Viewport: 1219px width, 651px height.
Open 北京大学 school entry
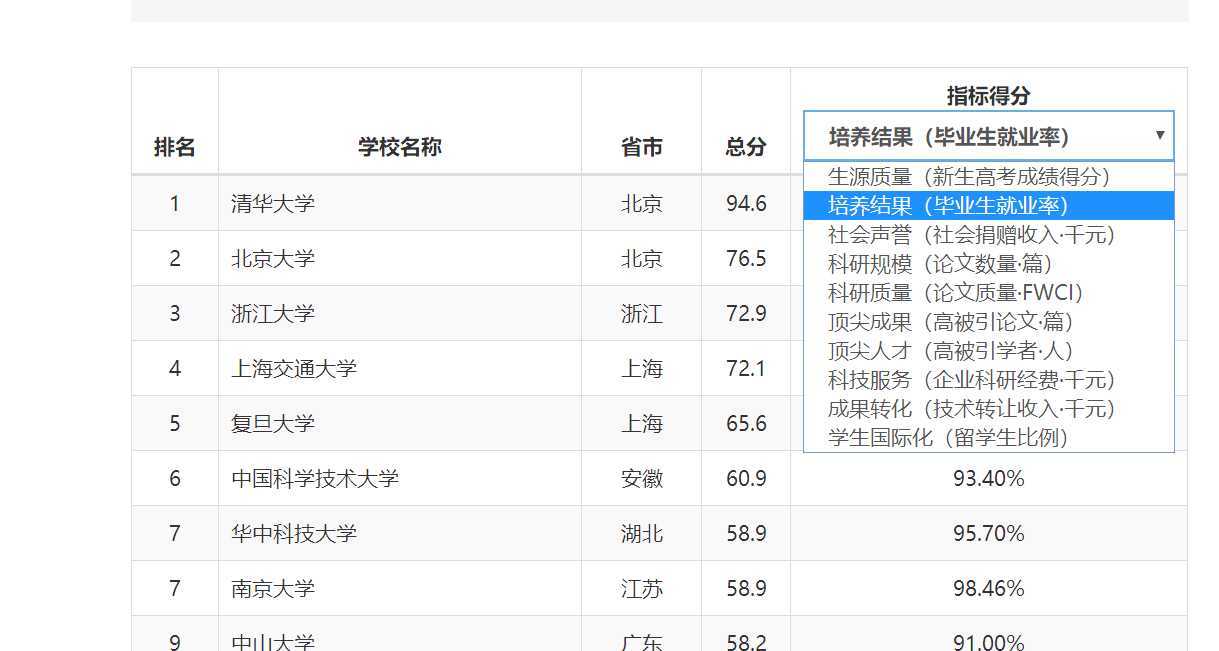tap(273, 259)
